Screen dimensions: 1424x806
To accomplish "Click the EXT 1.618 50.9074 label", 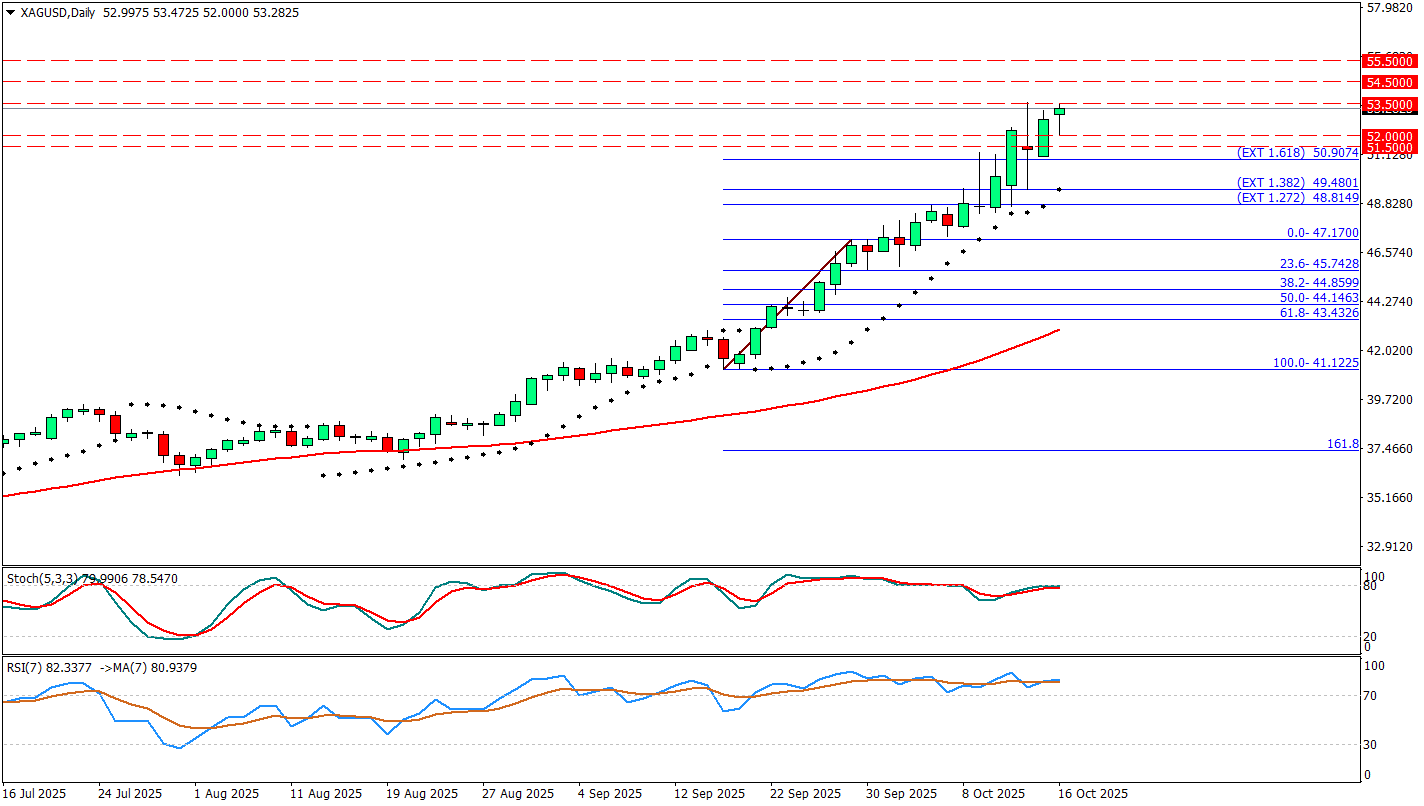I will 1297,153.
